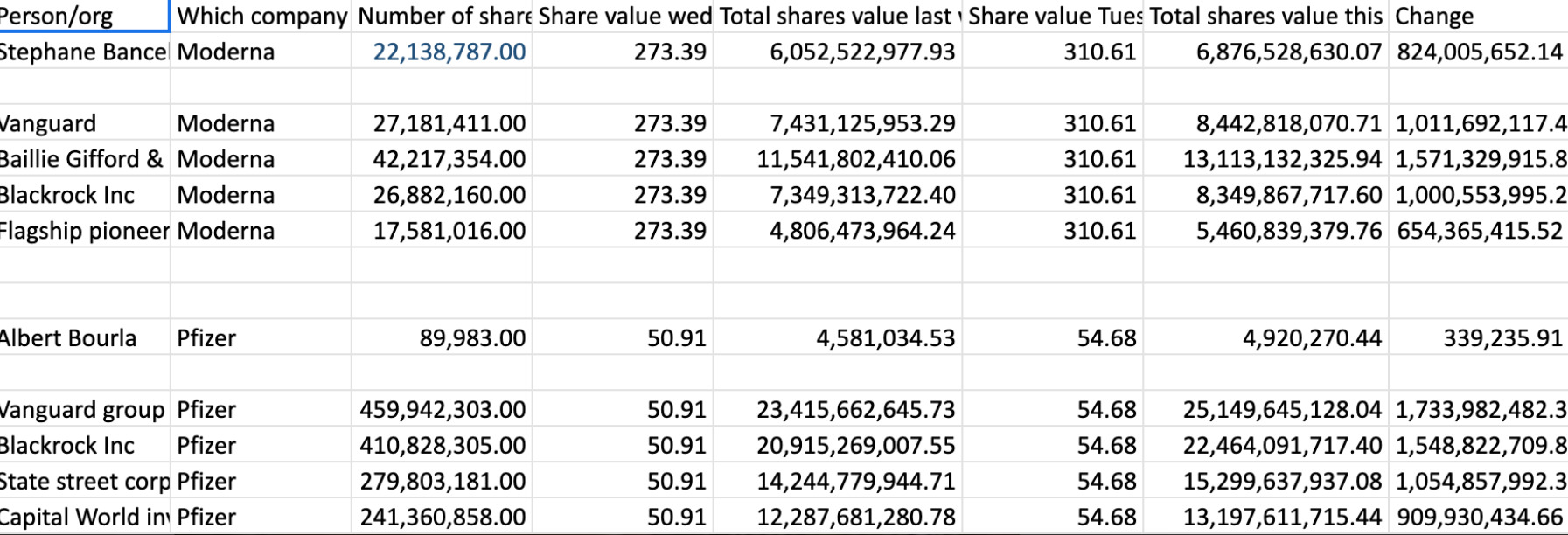The image size is (1568, 535).
Task: Select the Albert Bourla name cell
Action: click(x=85, y=337)
